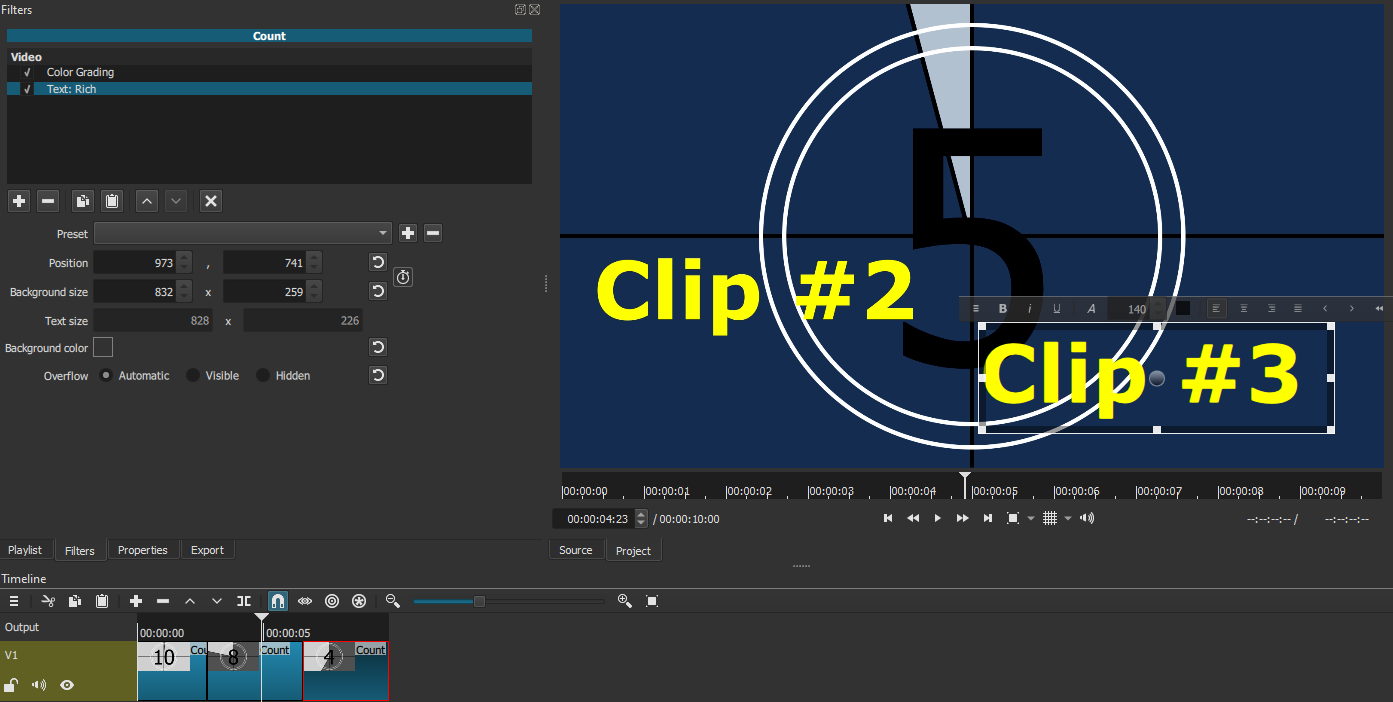Open the font size spinner dropdown arrows
Viewport: 1393px width, 702px height.
[1157, 309]
